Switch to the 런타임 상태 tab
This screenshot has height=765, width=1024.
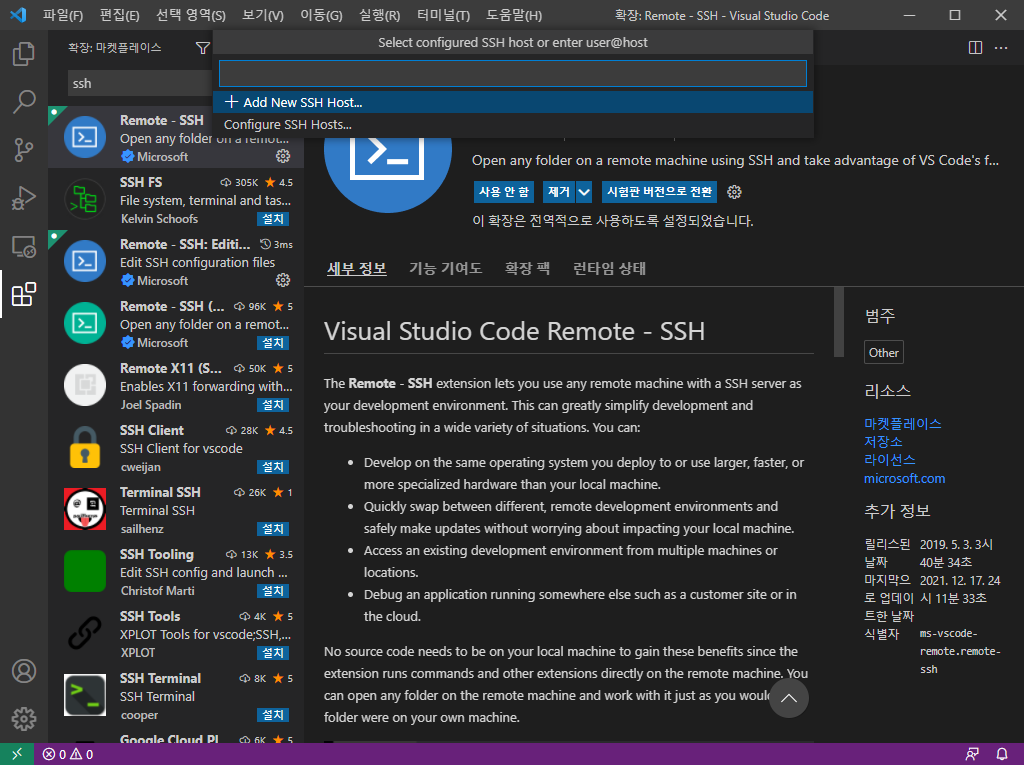609,269
